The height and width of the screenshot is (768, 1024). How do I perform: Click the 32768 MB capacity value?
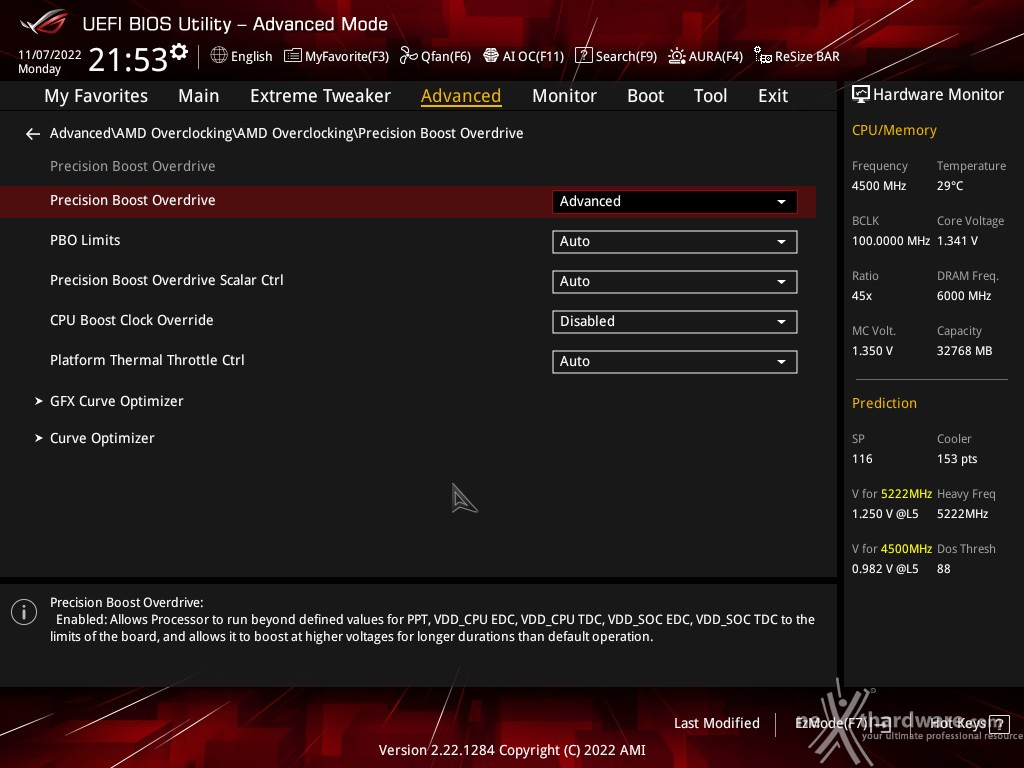coord(964,351)
